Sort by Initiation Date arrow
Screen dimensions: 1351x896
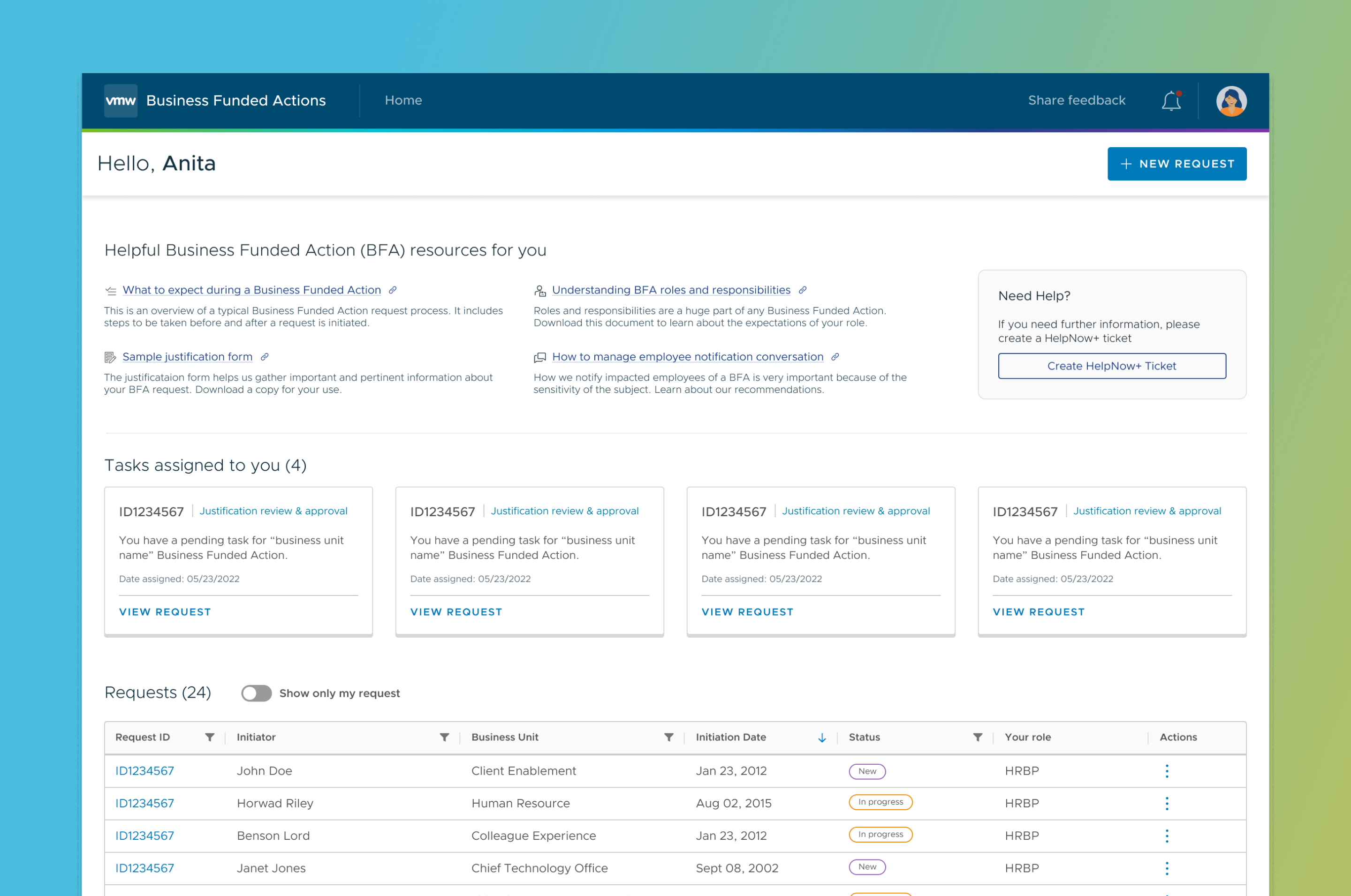coord(821,738)
